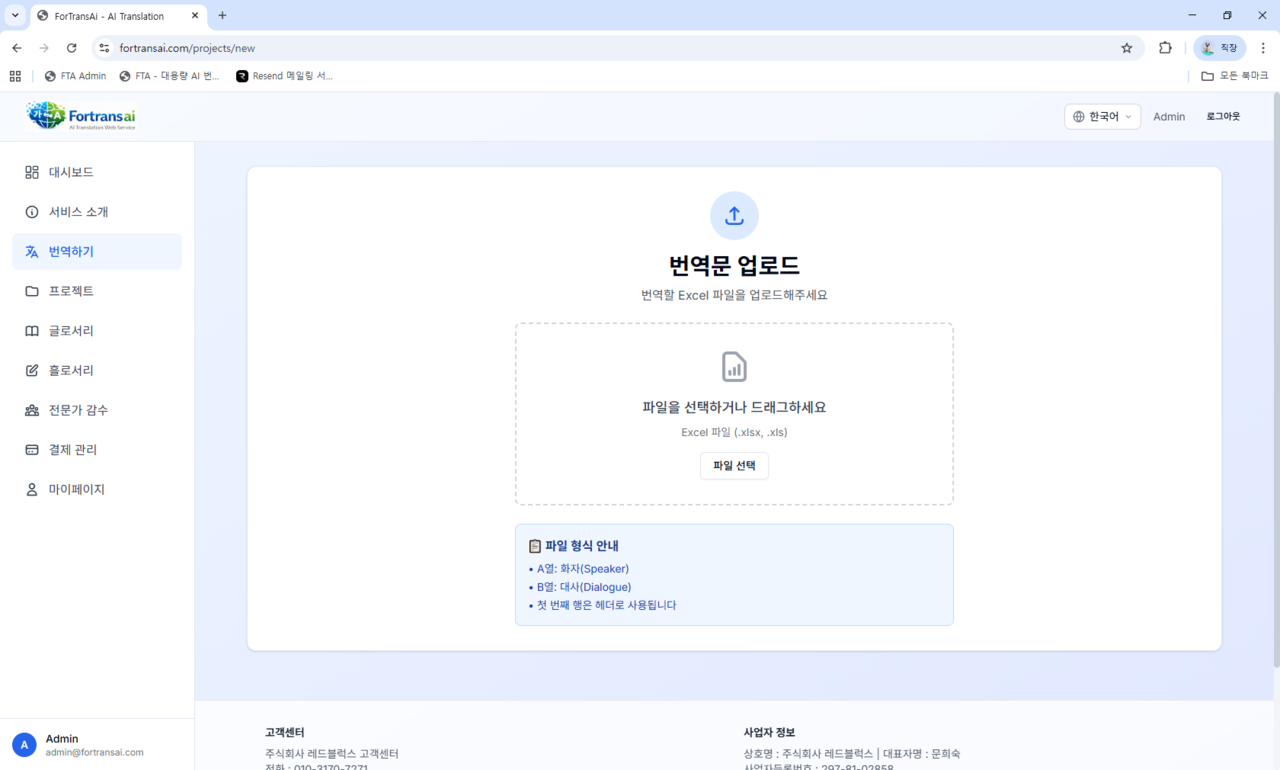View site information icon in the address bar
This screenshot has height=770, width=1280.
coord(103,48)
